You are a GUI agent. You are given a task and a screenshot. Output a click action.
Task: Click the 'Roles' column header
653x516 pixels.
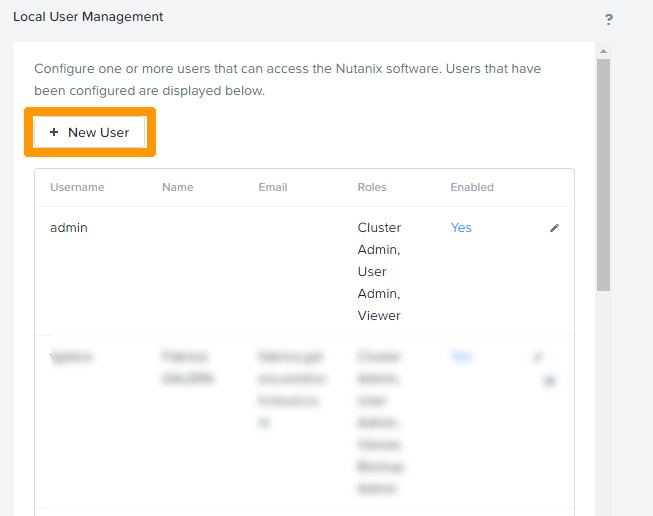click(372, 187)
